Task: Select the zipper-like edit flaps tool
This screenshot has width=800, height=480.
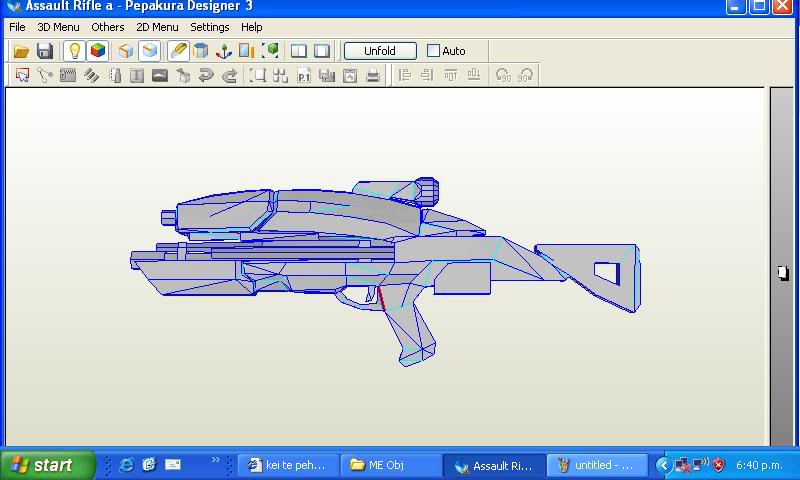Action: (68, 75)
